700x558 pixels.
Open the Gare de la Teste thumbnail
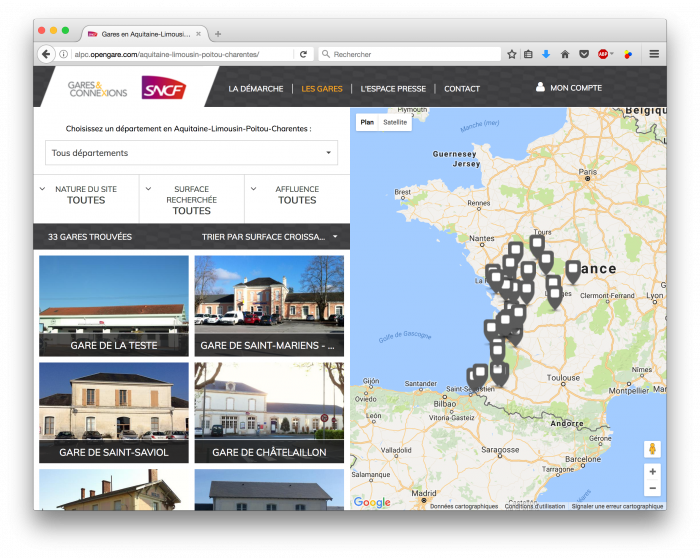(x=114, y=305)
